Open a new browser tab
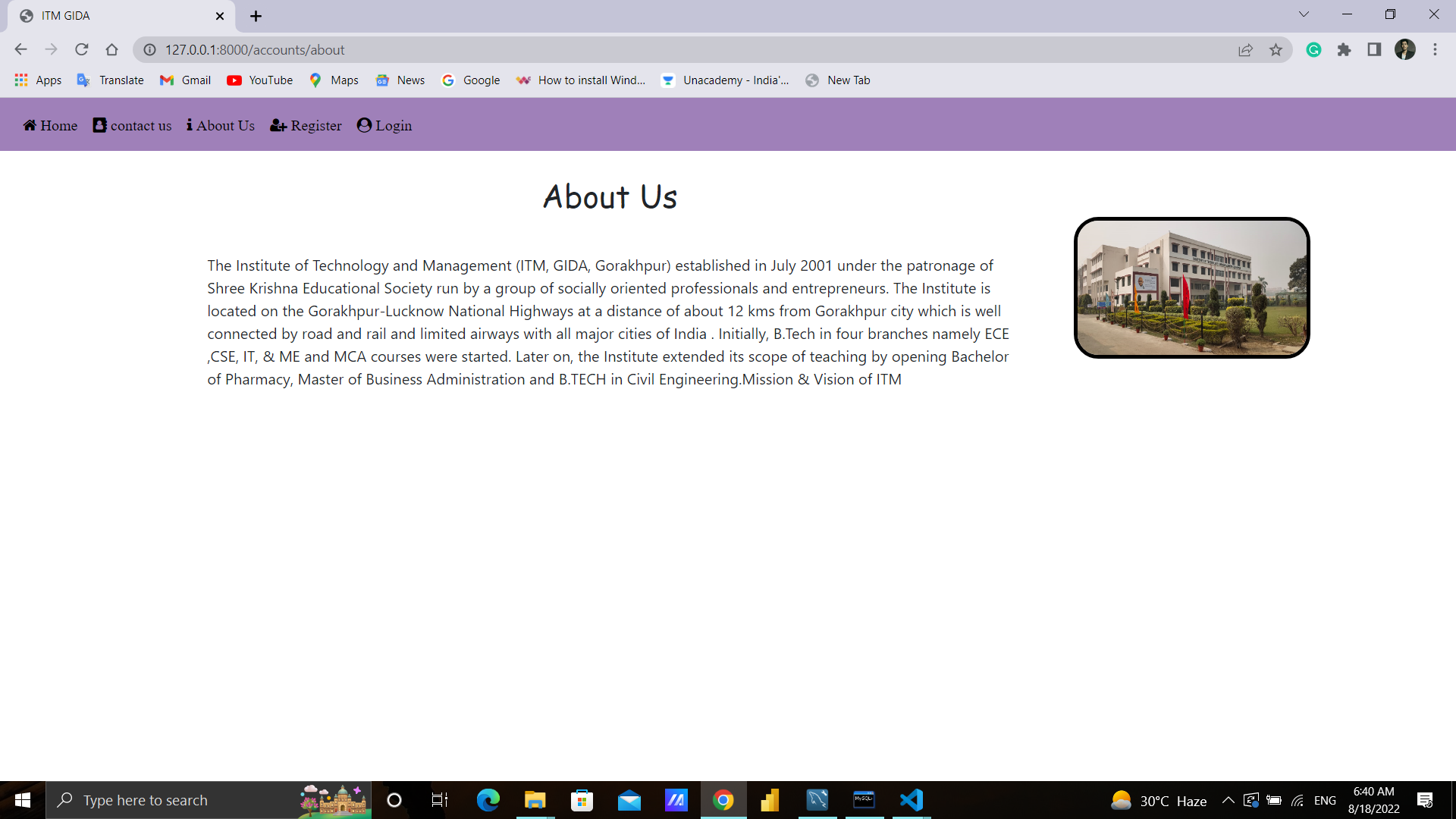The image size is (1456, 819). click(256, 16)
